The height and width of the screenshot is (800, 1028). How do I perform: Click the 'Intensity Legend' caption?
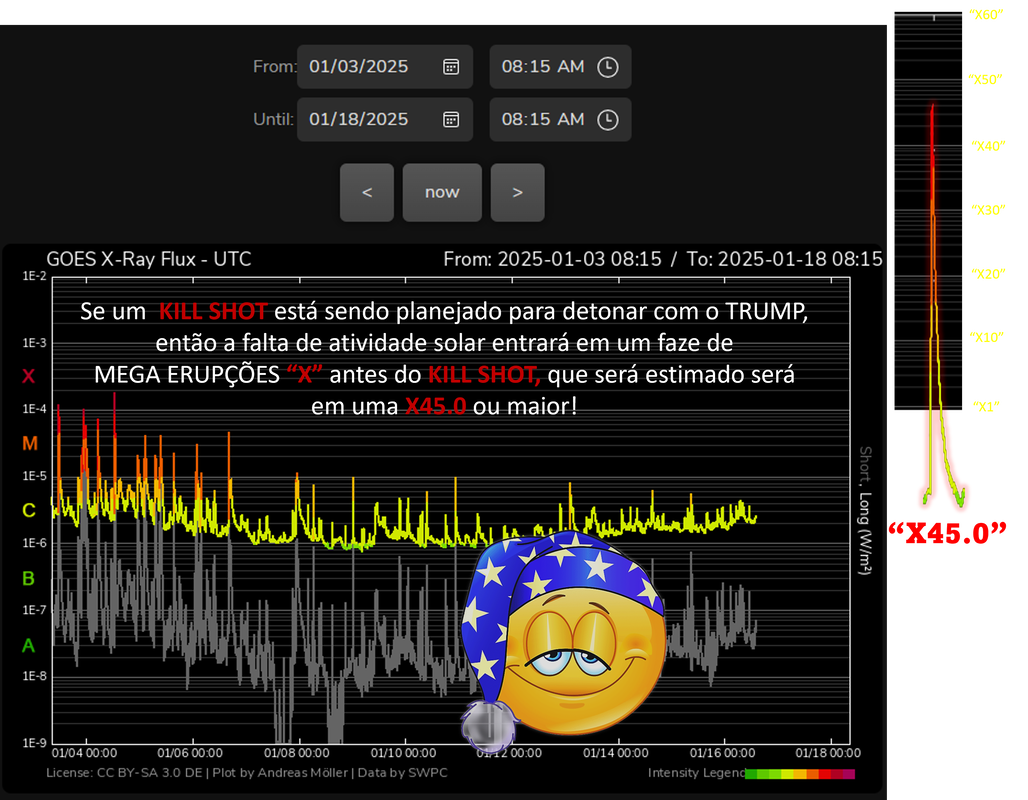click(x=696, y=773)
